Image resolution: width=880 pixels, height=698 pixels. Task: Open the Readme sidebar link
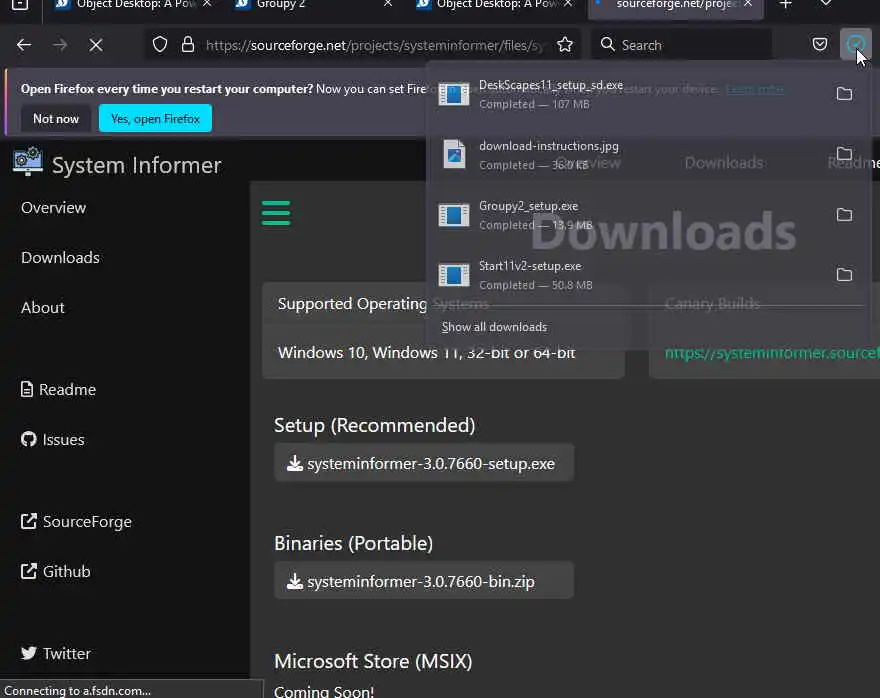pos(58,389)
